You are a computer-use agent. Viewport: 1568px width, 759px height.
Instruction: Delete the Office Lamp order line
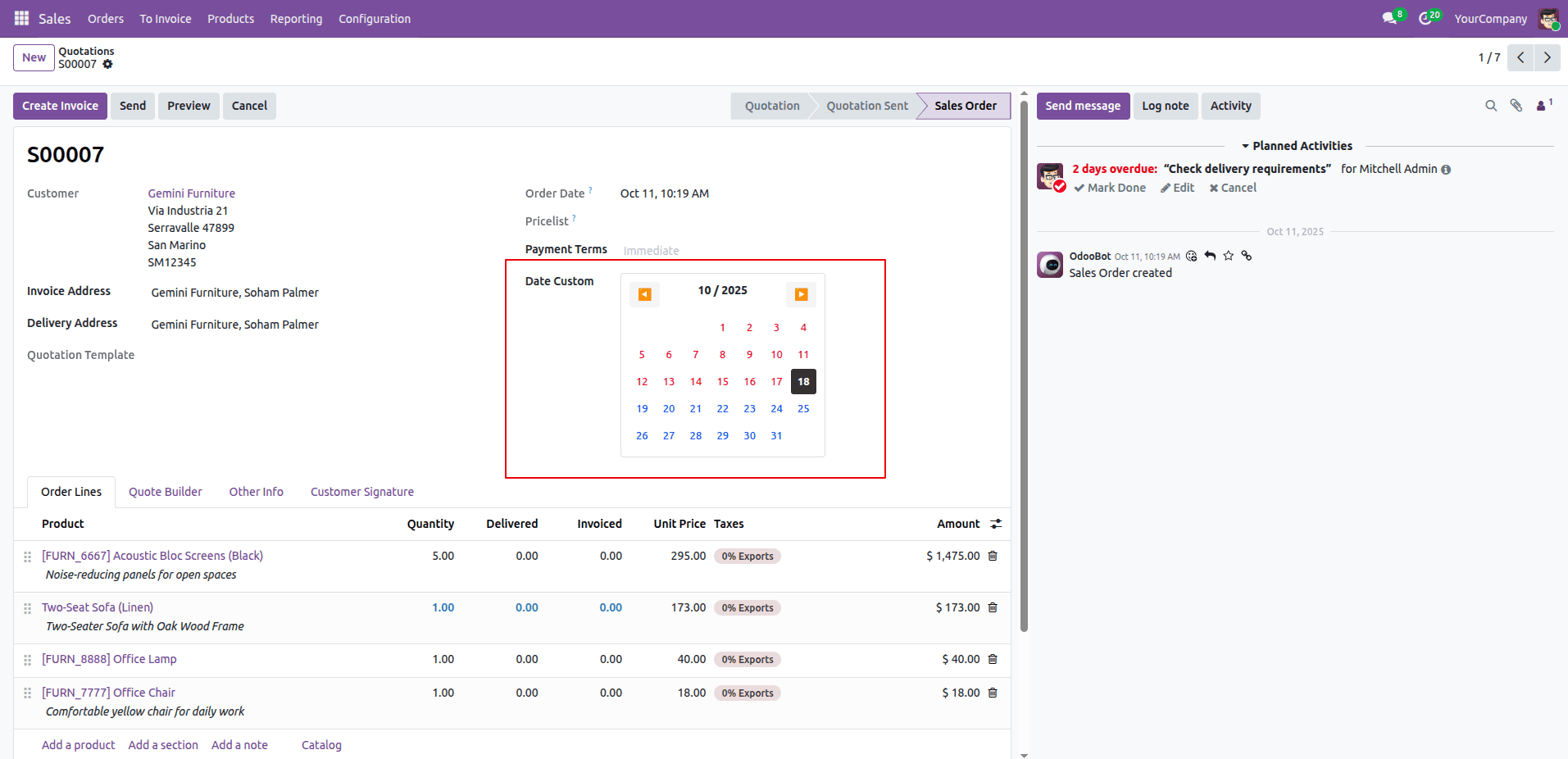[992, 659]
